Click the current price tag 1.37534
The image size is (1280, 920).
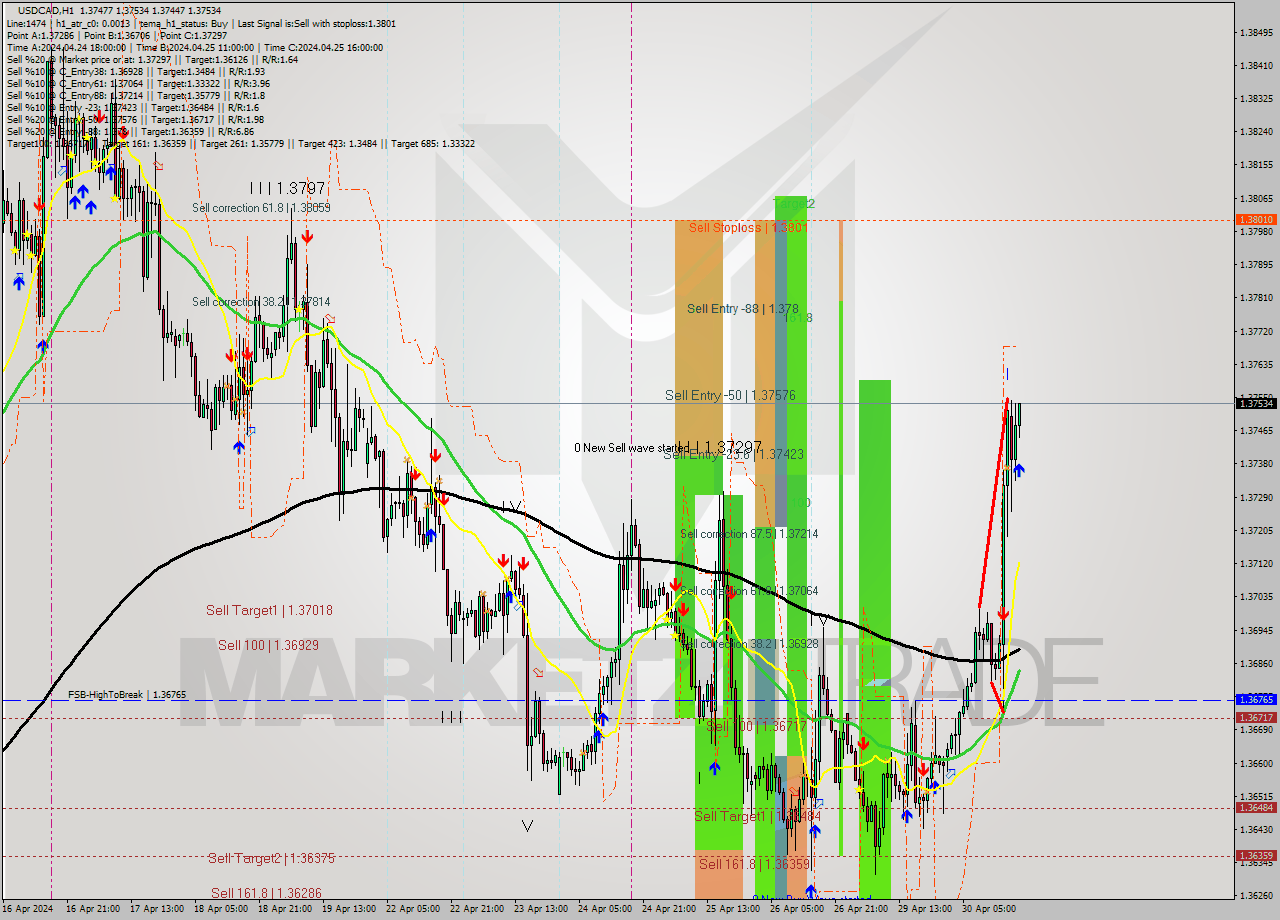point(1256,403)
